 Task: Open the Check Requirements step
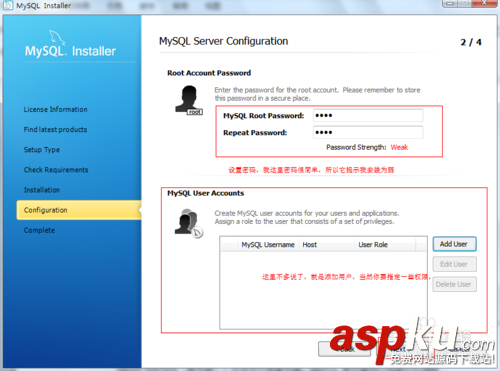click(56, 170)
